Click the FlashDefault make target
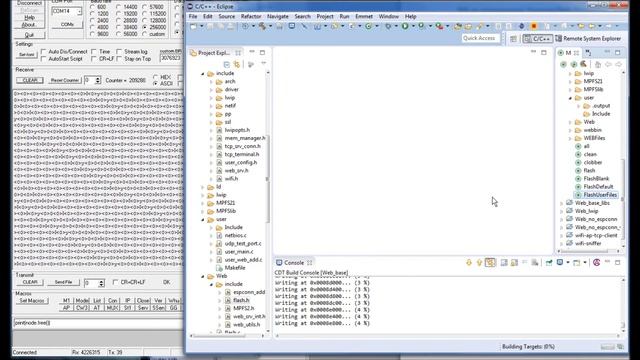 click(x=594, y=187)
